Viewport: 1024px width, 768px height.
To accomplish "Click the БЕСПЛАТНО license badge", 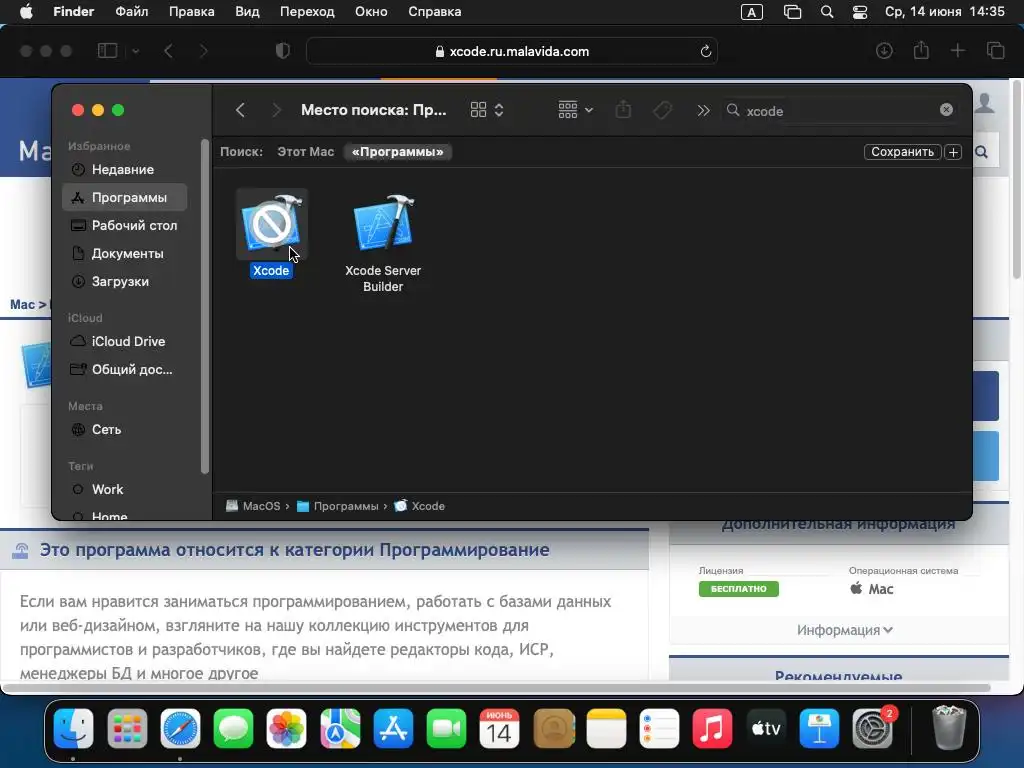I will [739, 589].
